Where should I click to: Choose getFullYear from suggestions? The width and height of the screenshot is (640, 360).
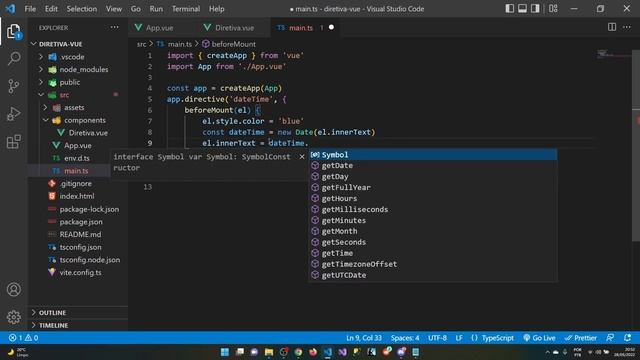click(x=433, y=187)
